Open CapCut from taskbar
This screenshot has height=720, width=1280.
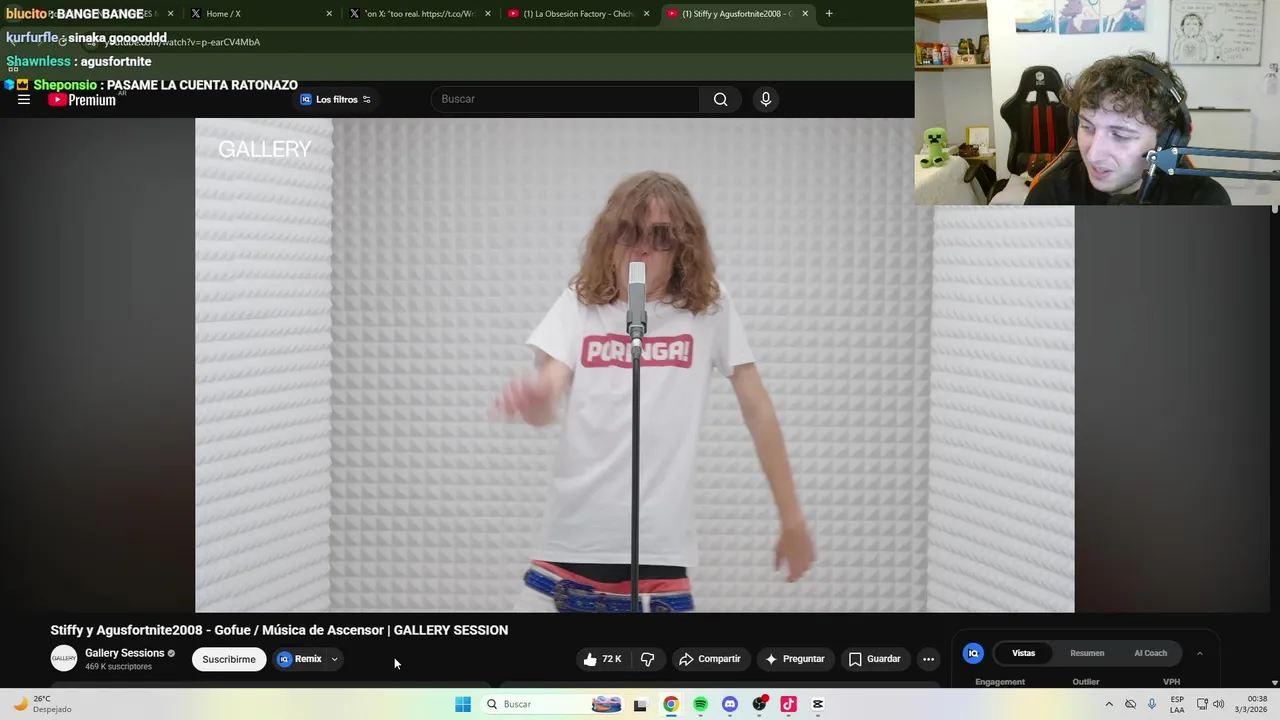point(818,704)
